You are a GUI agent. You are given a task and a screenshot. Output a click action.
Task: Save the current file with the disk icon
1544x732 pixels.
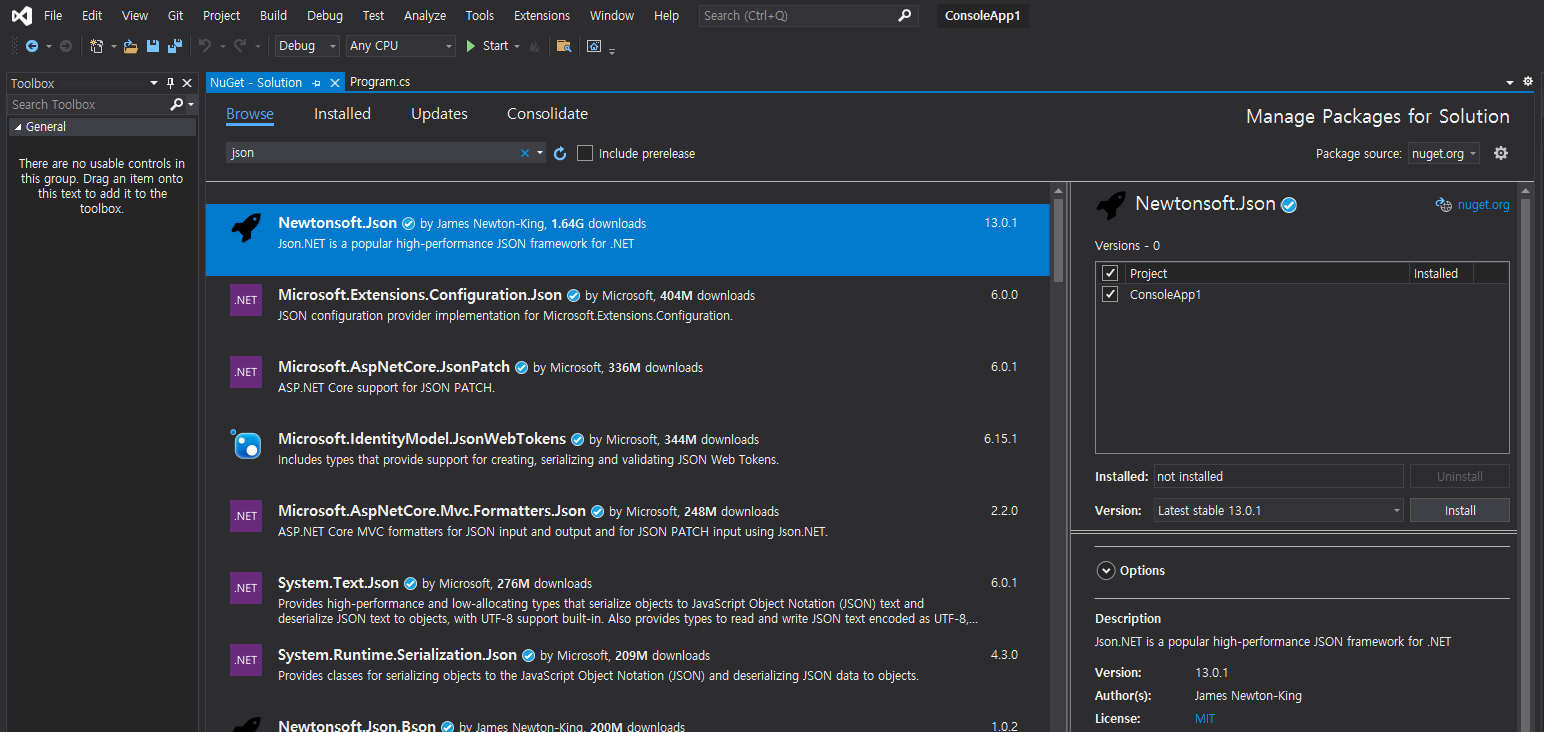point(153,46)
